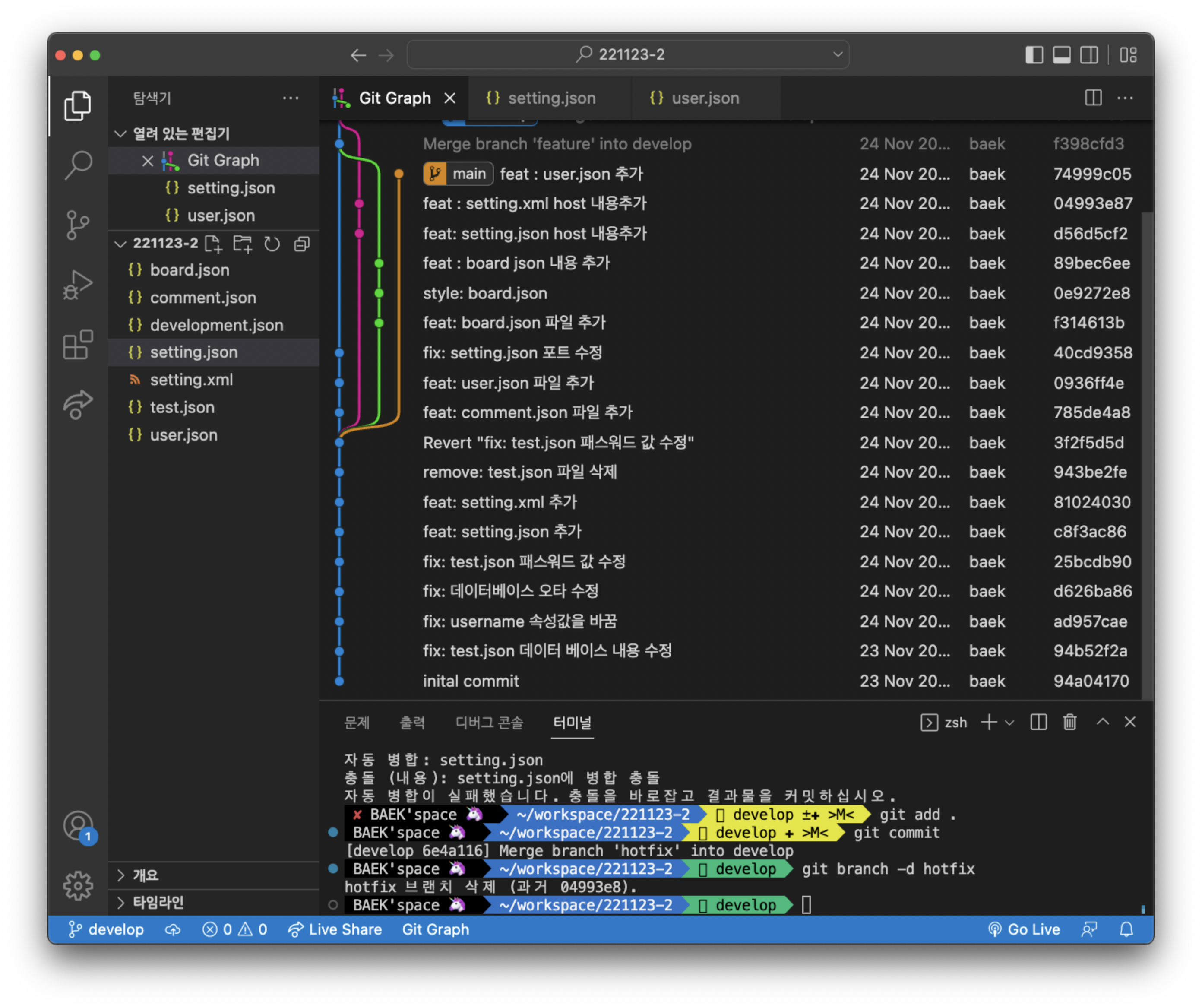Toggle the primary side bar layout button
Viewport: 1202px width, 1008px height.
tap(1034, 55)
